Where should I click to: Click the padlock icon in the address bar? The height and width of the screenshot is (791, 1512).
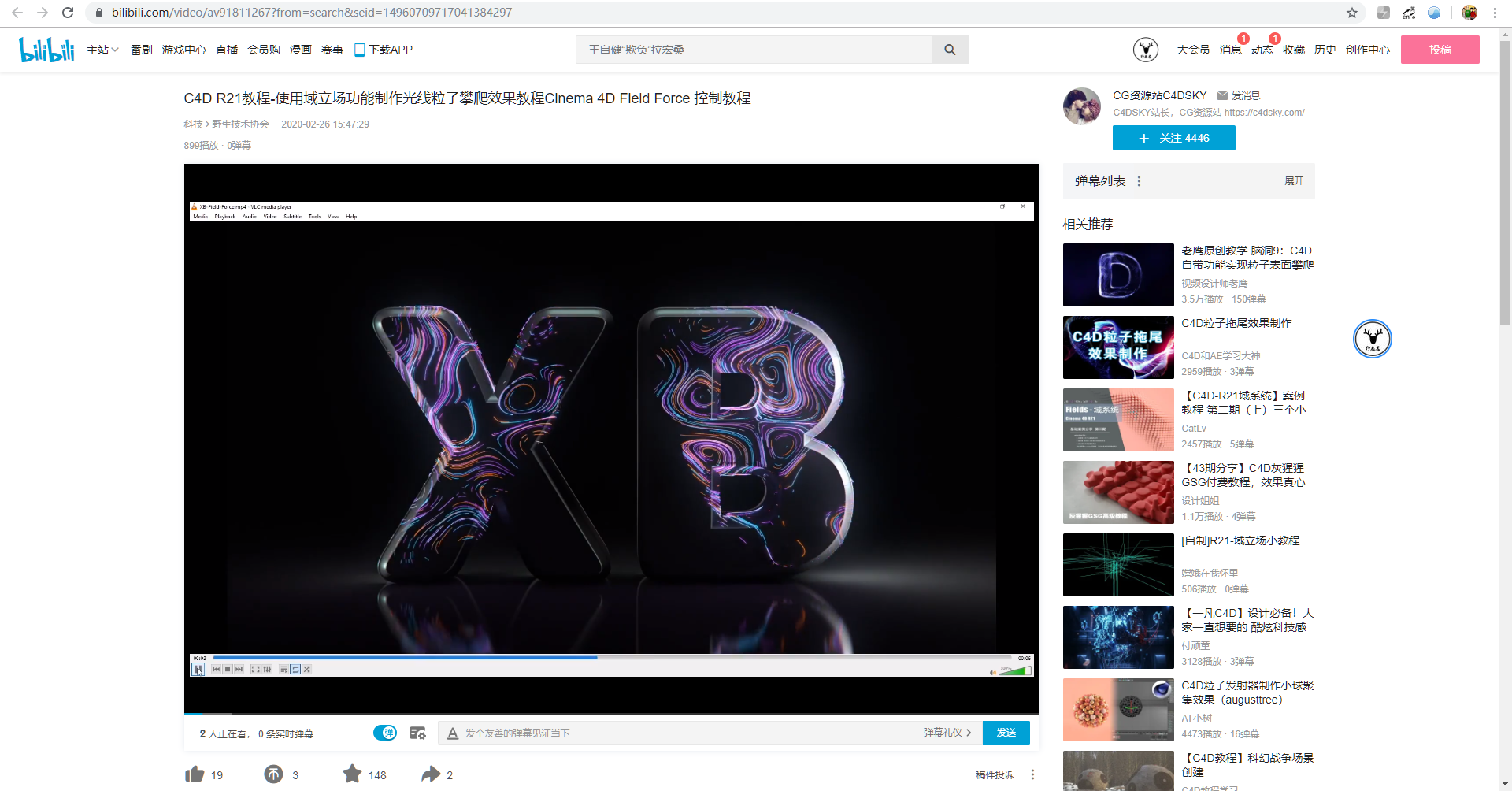click(x=98, y=13)
